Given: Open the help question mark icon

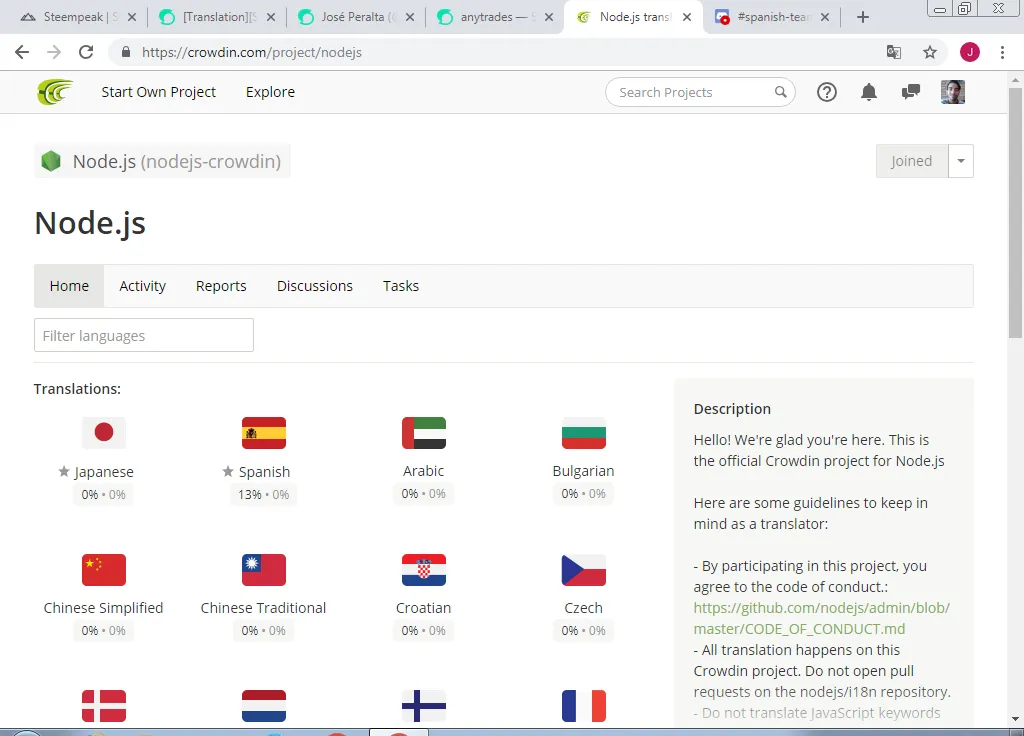Looking at the screenshot, I should 827,92.
